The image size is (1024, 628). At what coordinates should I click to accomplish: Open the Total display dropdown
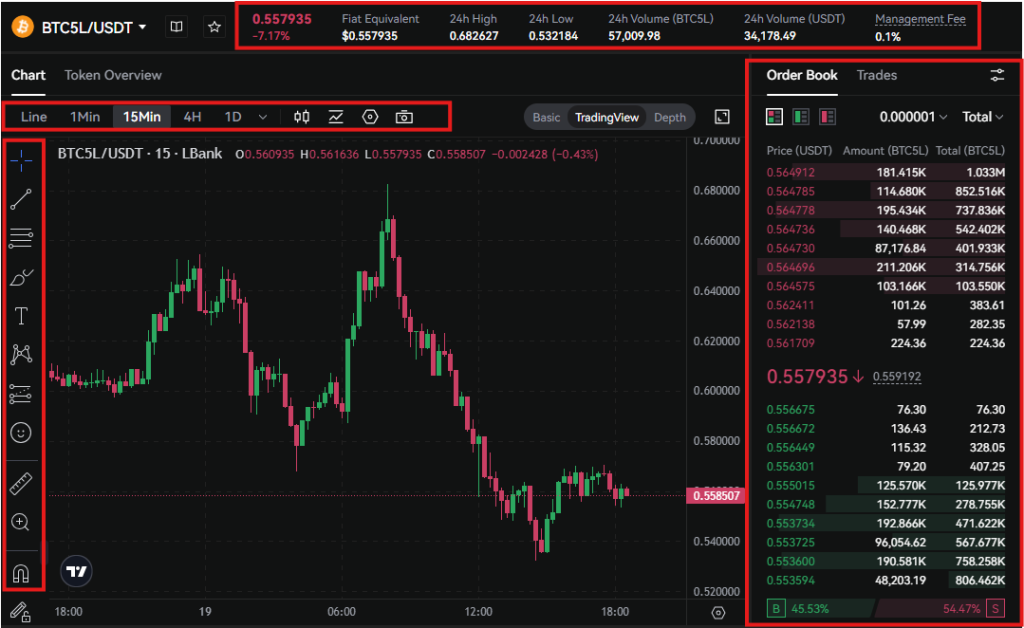pos(981,116)
